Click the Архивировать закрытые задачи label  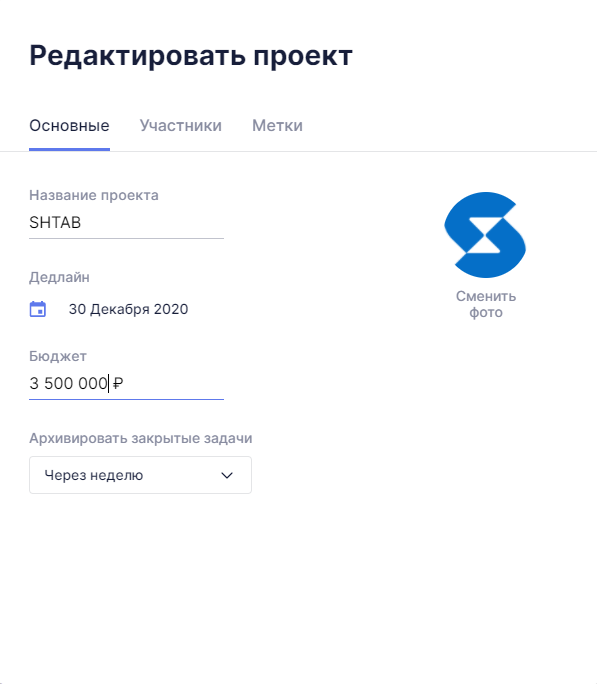[141, 438]
